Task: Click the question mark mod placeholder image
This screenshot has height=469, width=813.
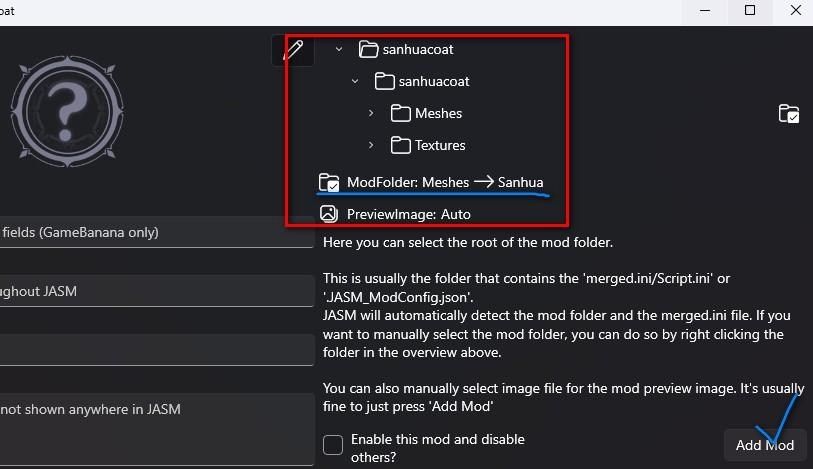Action: click(68, 104)
